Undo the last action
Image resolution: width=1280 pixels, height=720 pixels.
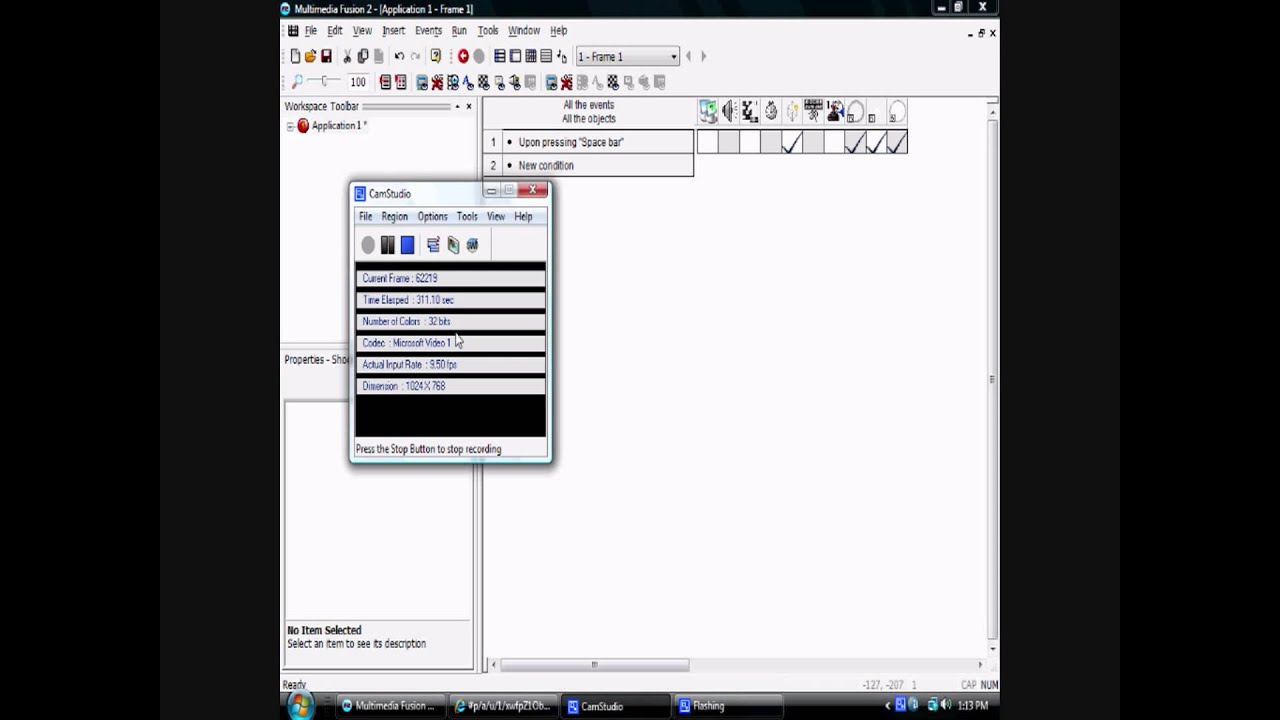point(399,57)
